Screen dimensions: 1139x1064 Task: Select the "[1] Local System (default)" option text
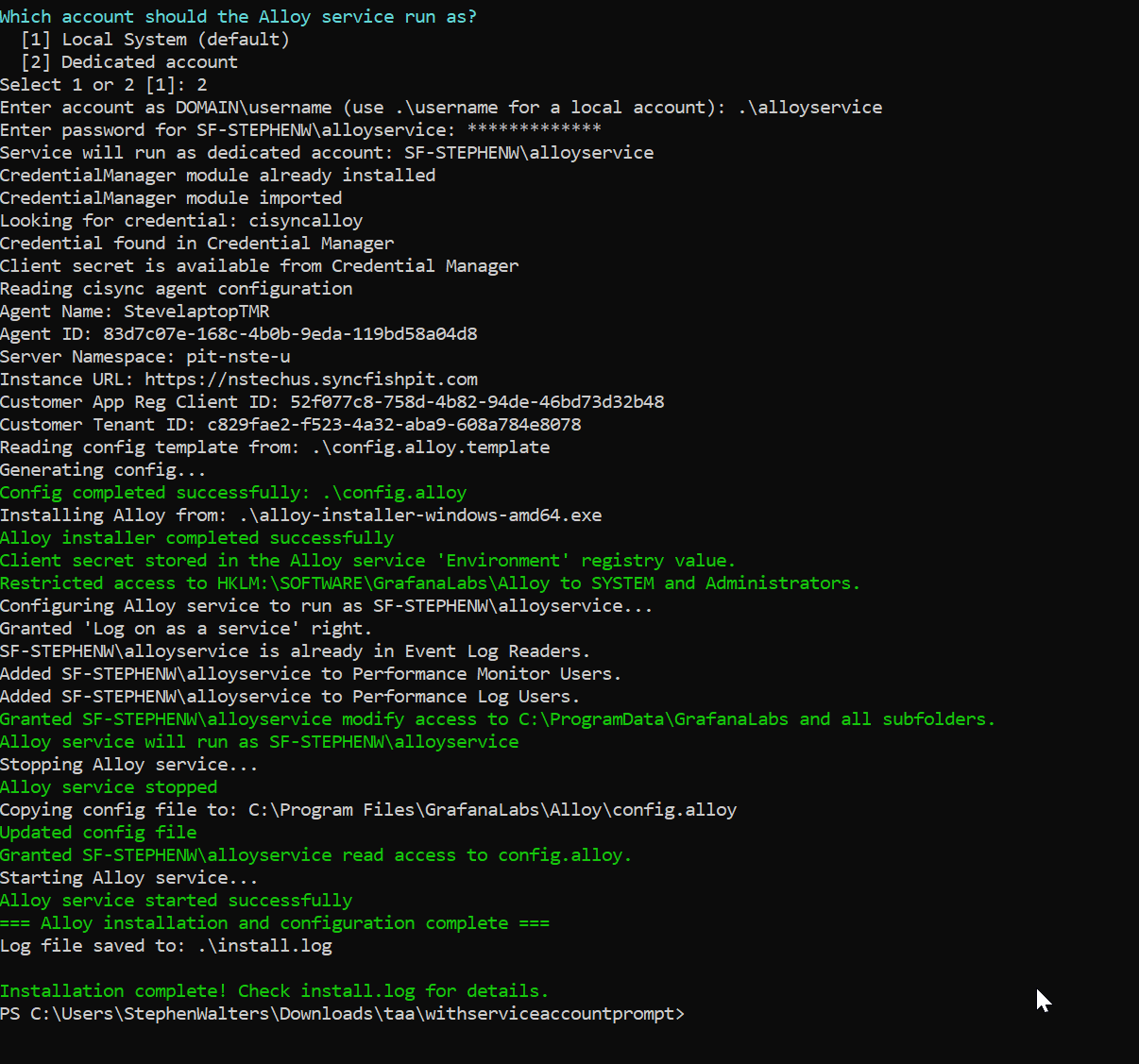(155, 40)
